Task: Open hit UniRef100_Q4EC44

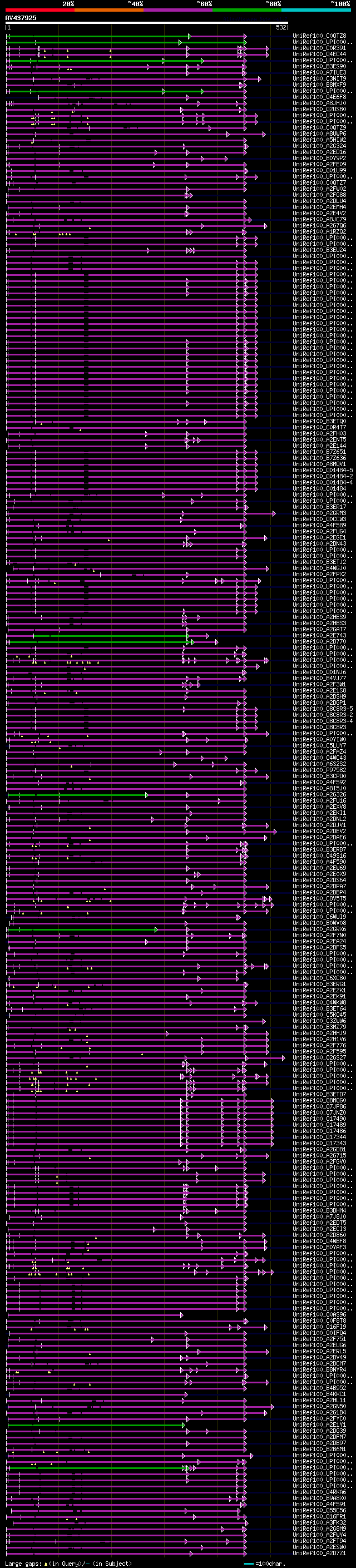Action: click(x=319, y=54)
